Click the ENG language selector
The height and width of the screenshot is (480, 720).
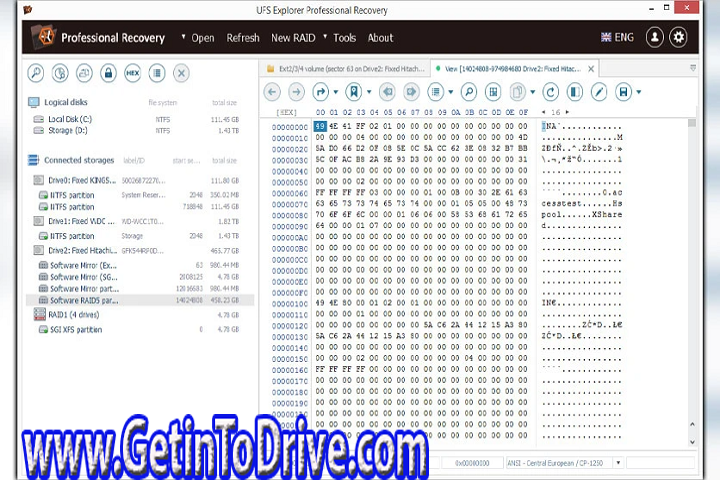(x=618, y=37)
